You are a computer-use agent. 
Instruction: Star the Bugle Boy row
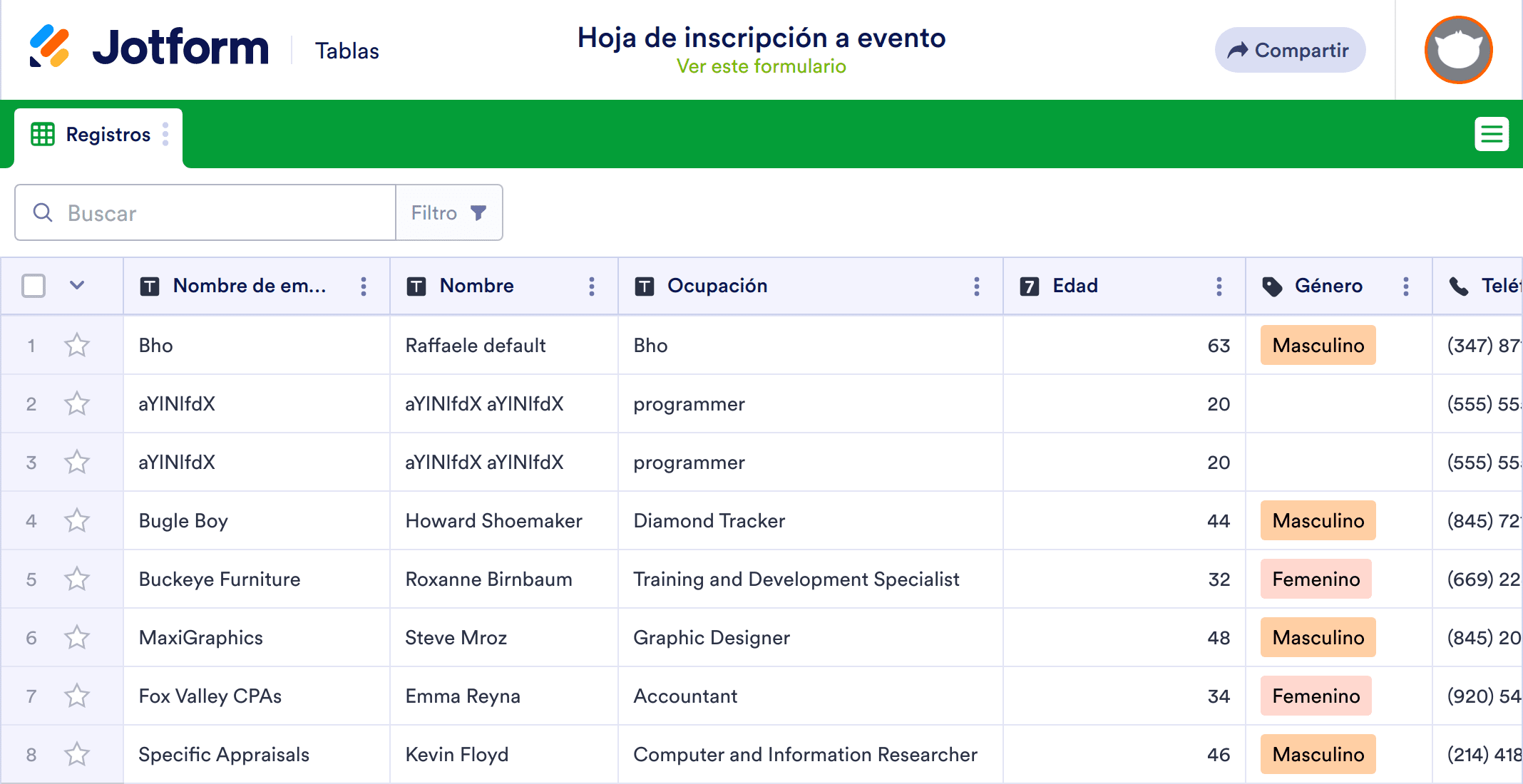(x=77, y=521)
